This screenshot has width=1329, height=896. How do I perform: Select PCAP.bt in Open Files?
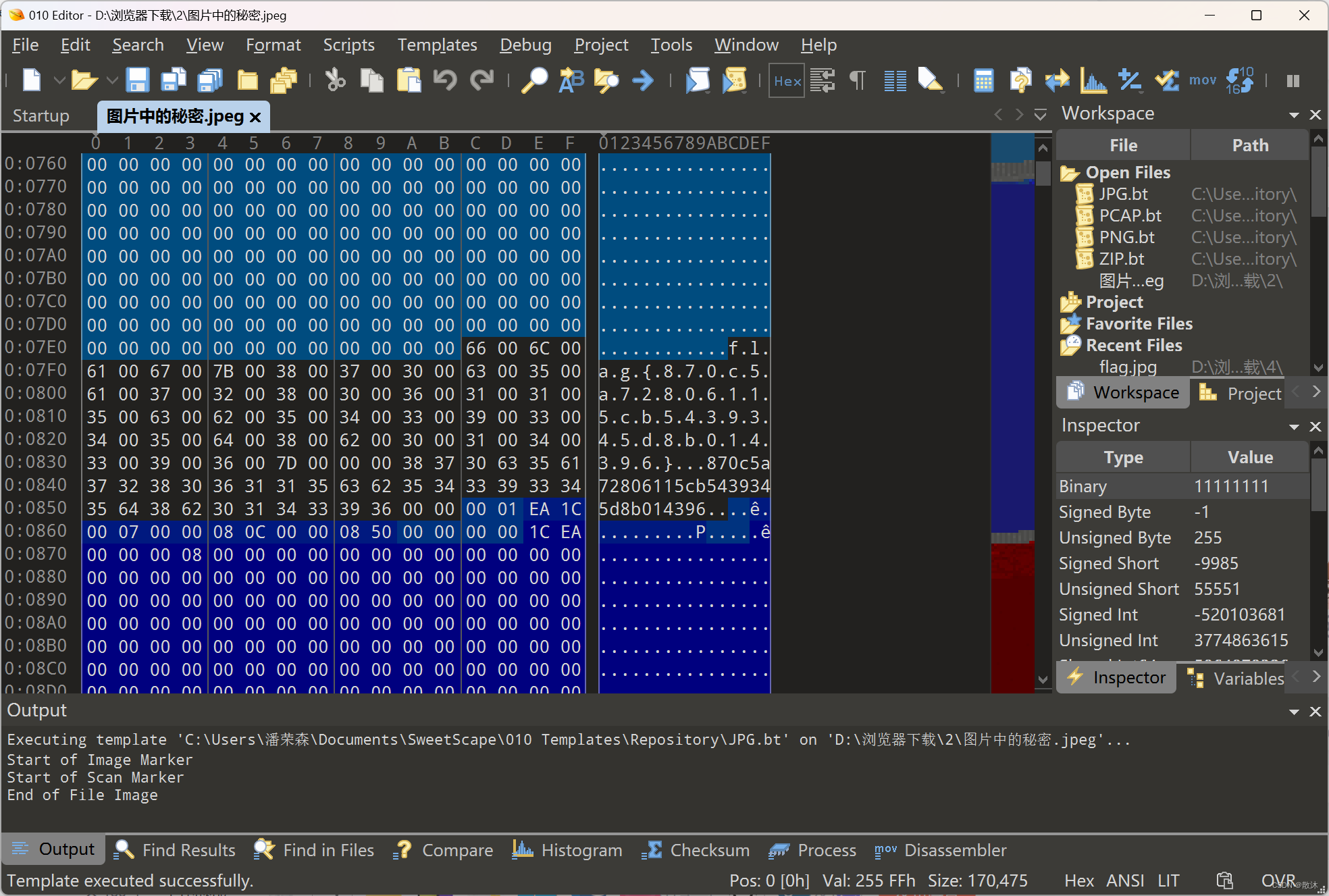(1130, 215)
